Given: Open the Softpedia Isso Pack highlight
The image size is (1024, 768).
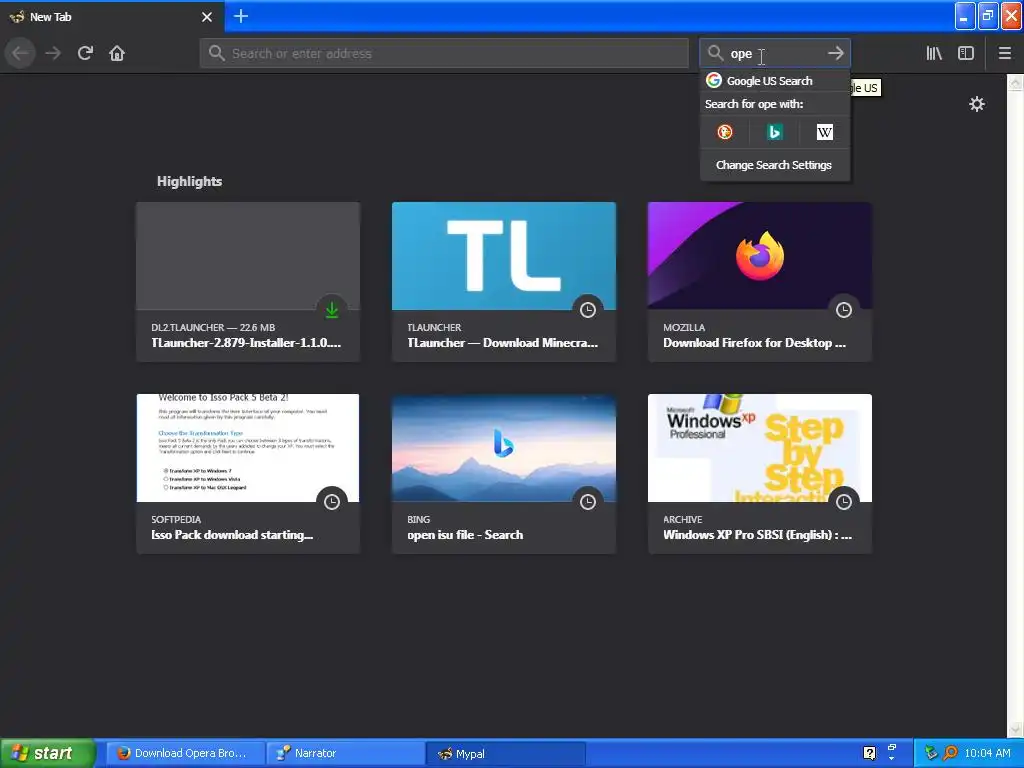Looking at the screenshot, I should [248, 473].
